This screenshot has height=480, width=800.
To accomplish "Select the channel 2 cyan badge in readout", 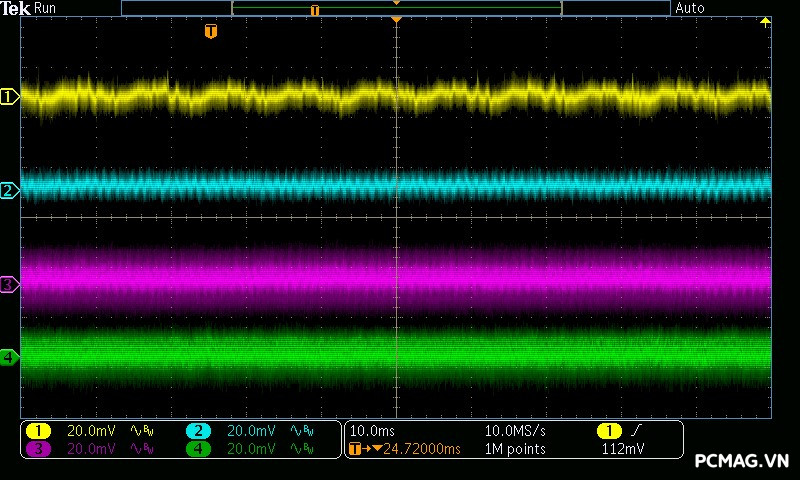I will tap(199, 430).
